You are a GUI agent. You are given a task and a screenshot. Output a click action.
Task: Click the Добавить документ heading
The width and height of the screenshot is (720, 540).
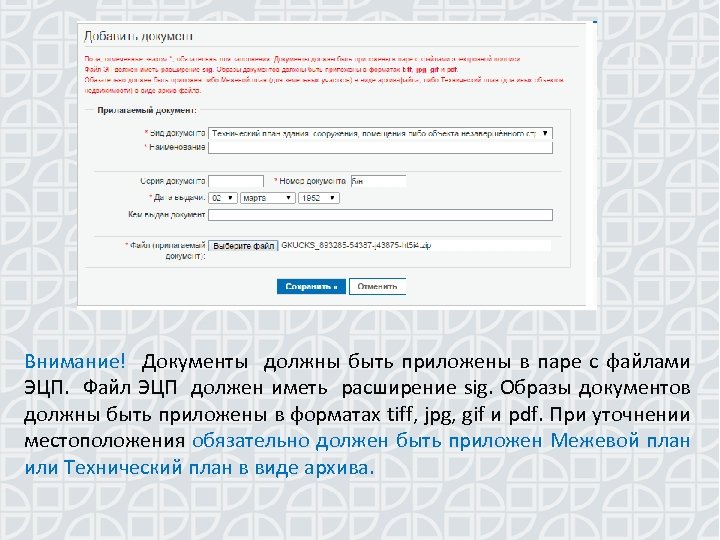coord(138,36)
